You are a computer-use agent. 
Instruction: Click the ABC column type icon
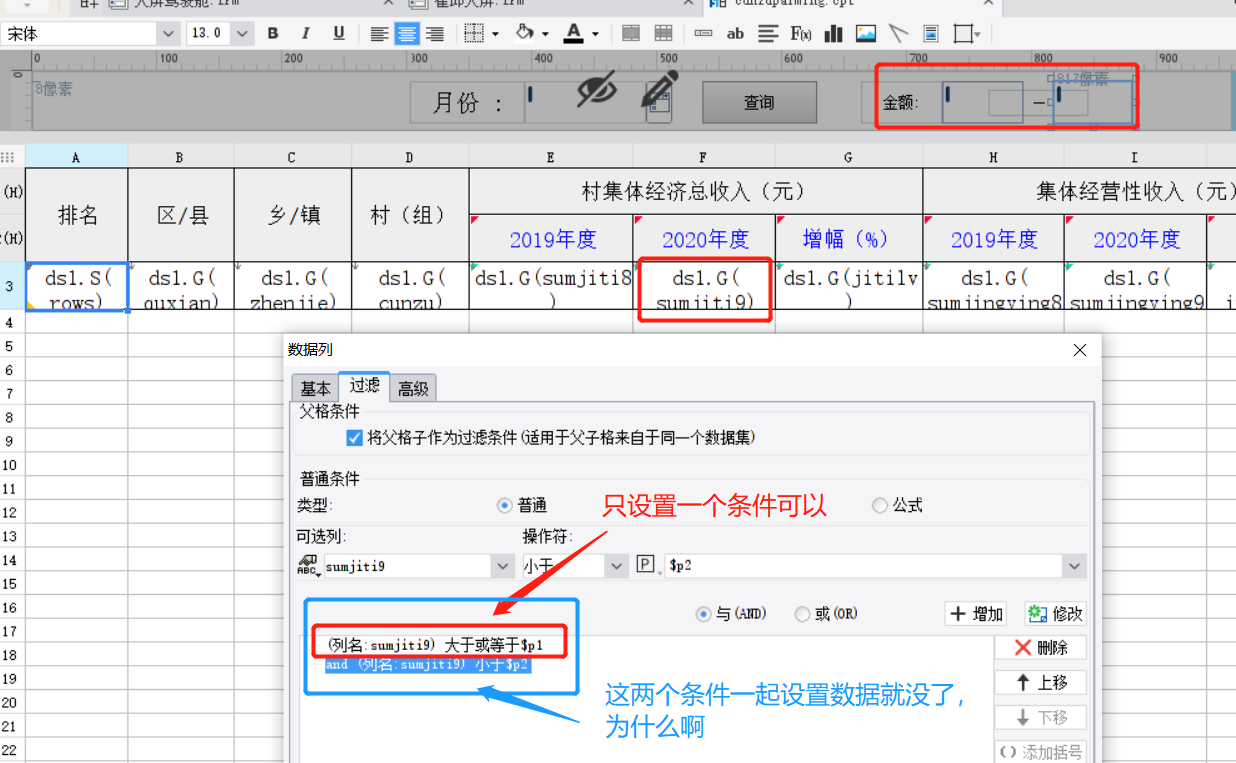pos(308,566)
